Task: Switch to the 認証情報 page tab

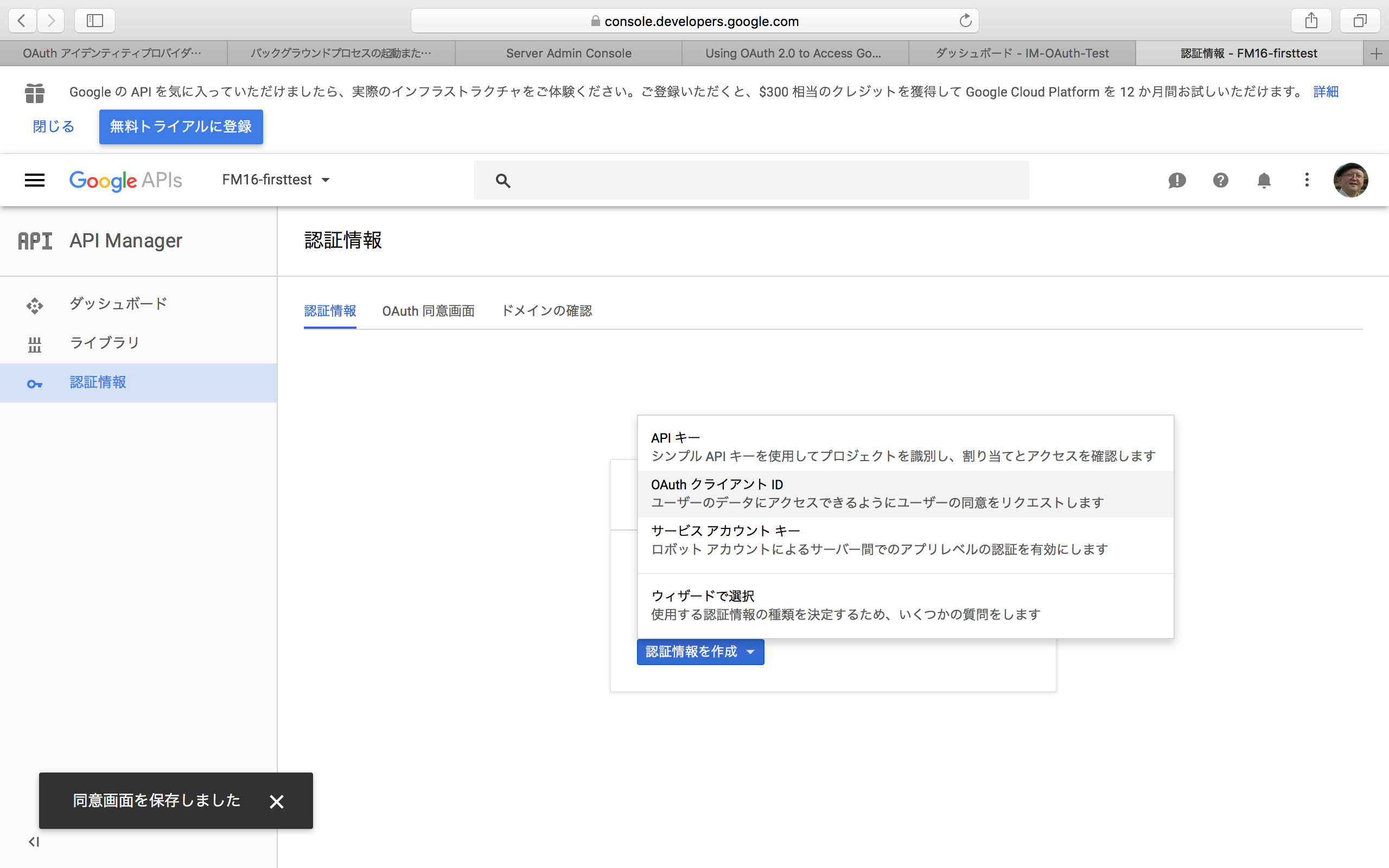Action: coord(330,310)
